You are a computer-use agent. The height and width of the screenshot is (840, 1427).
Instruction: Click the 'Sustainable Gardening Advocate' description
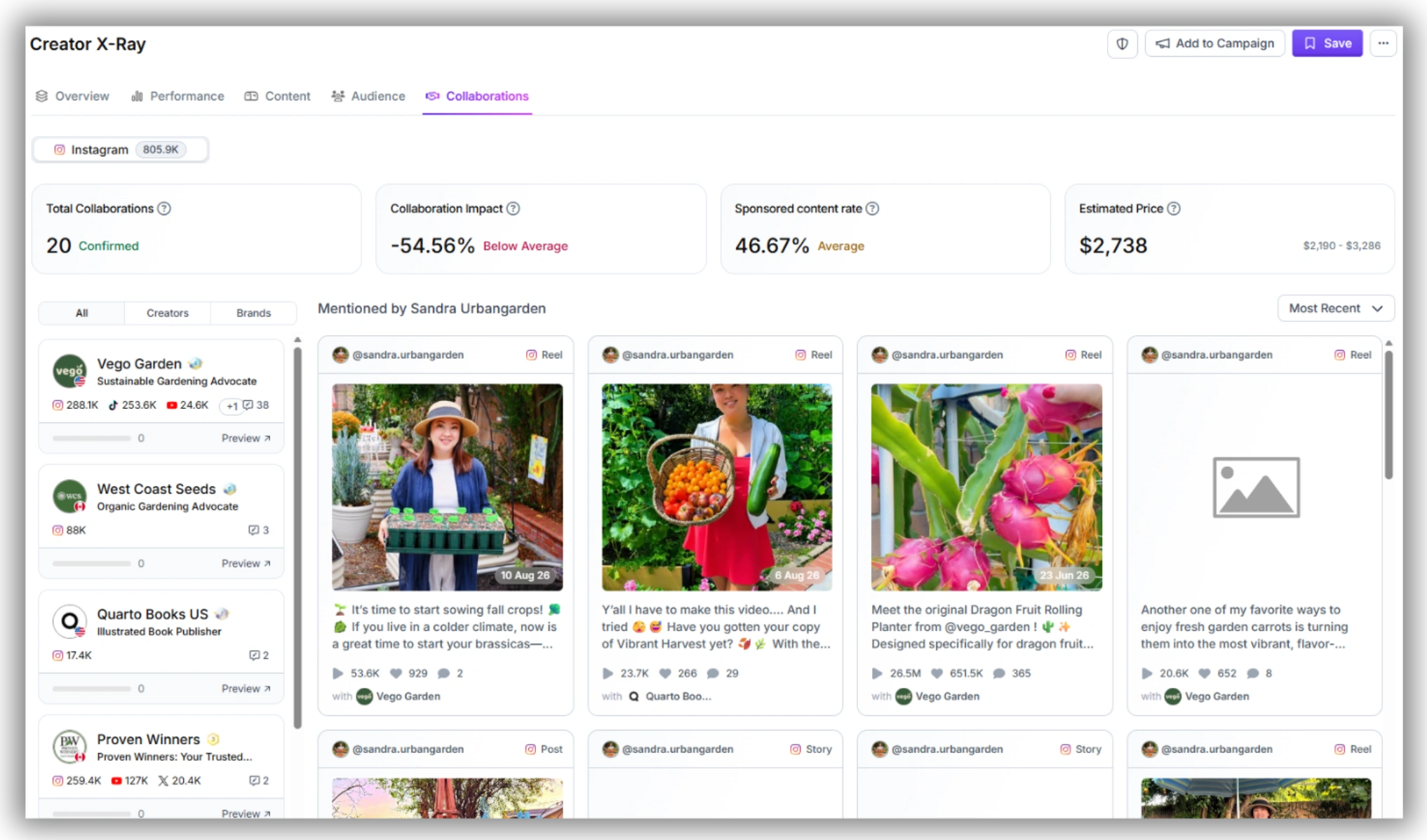point(177,381)
